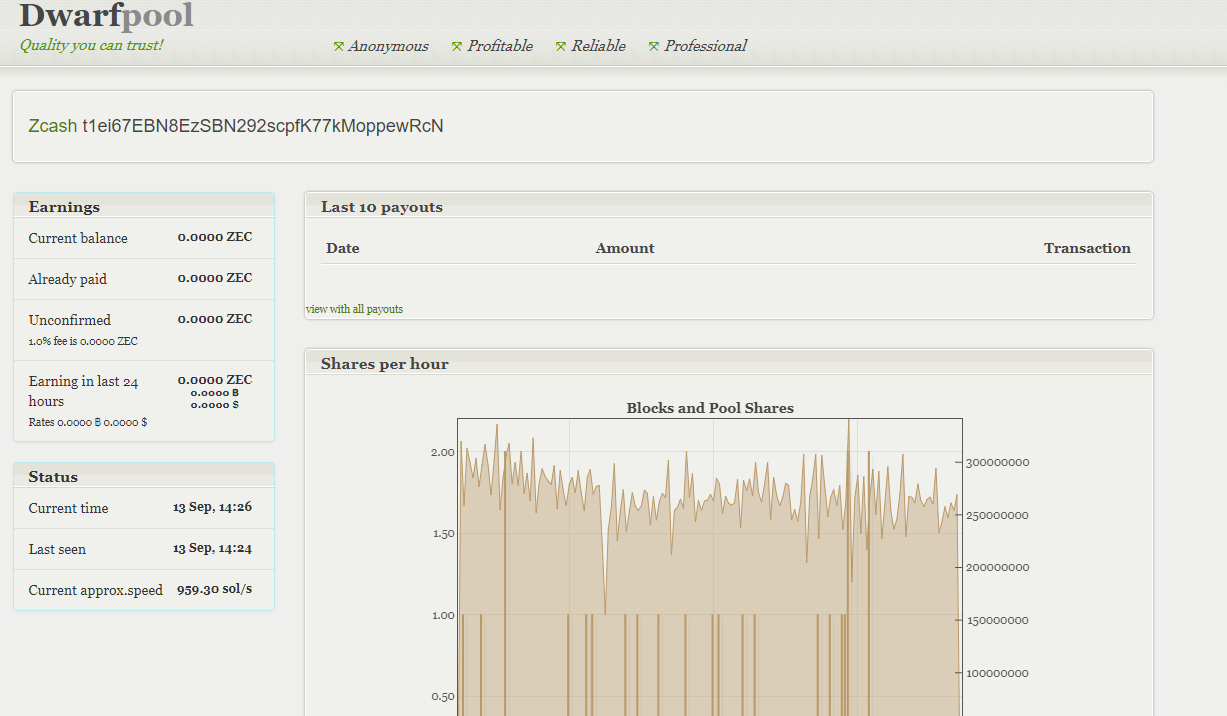The image size is (1227, 716).
Task: Click the Quality you can trust tagline
Action: 91,45
